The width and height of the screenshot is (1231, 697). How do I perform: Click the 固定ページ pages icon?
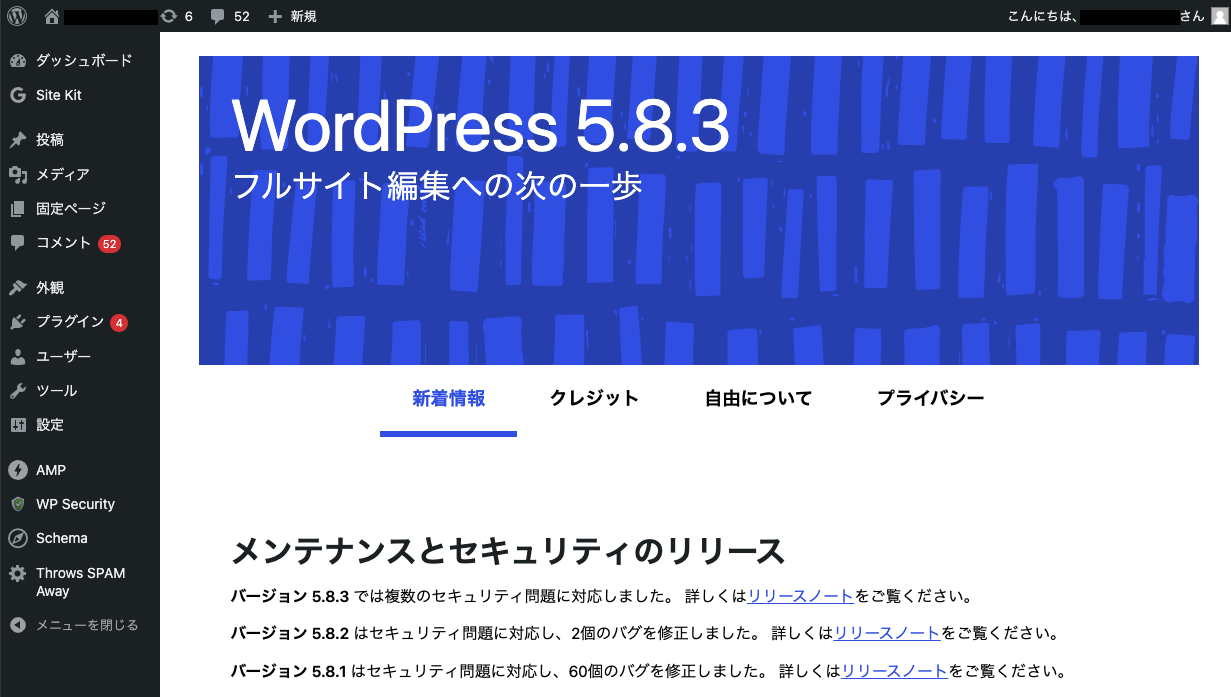coord(17,209)
